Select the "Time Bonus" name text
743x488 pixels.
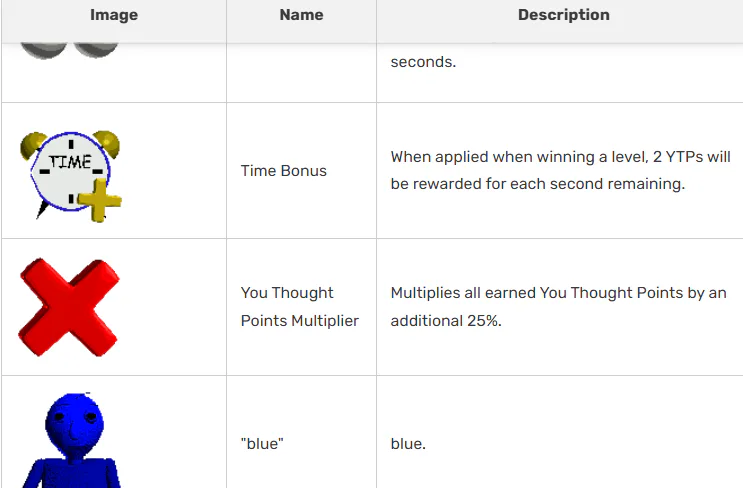pos(284,171)
